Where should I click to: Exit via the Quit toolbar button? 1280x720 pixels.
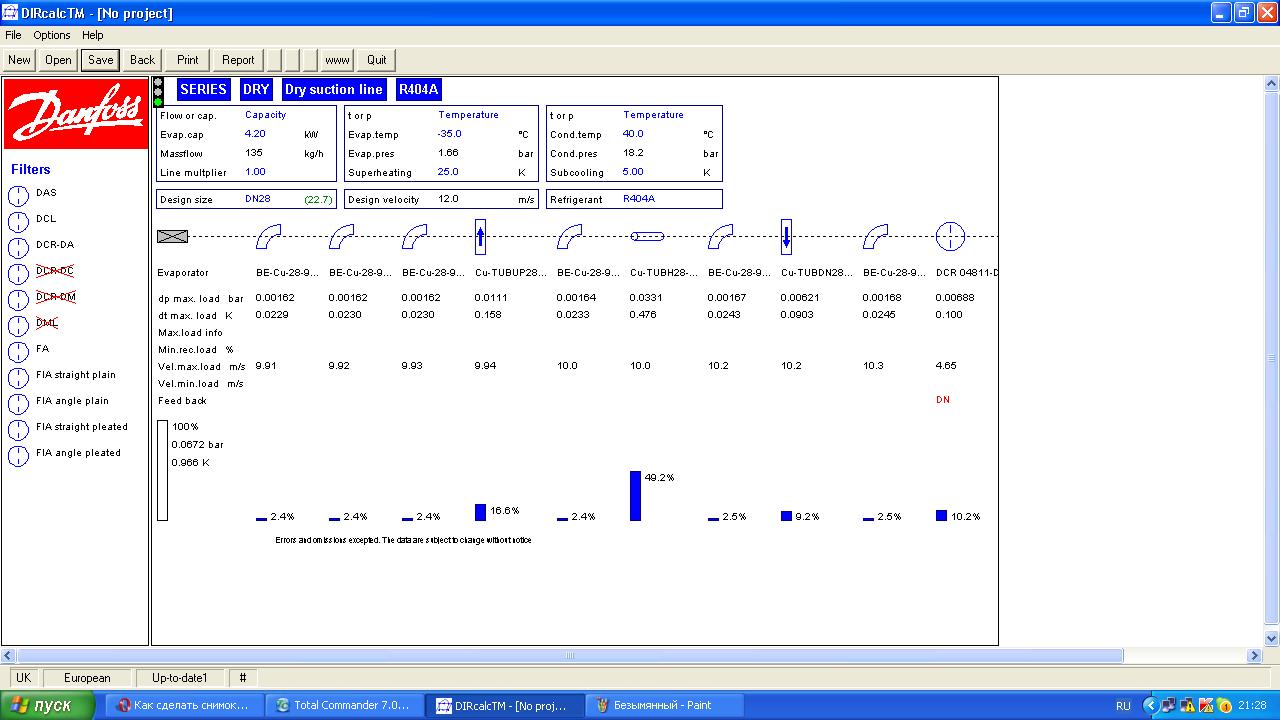click(x=377, y=60)
